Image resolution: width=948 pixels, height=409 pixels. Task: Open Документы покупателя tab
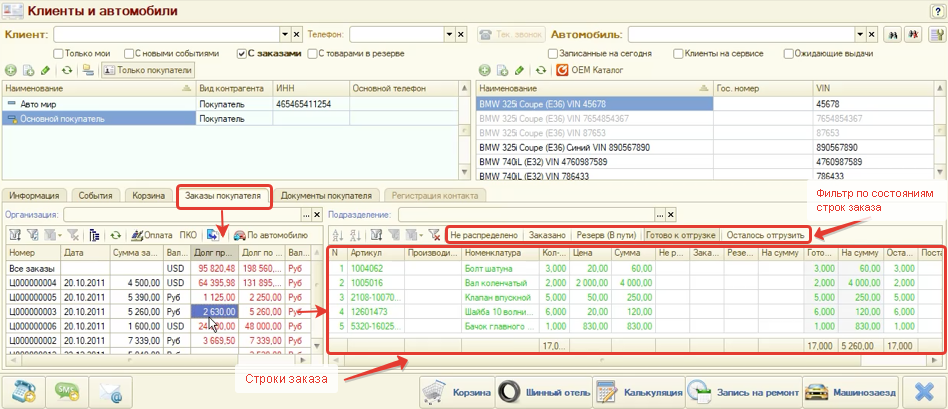pyautogui.click(x=326, y=195)
